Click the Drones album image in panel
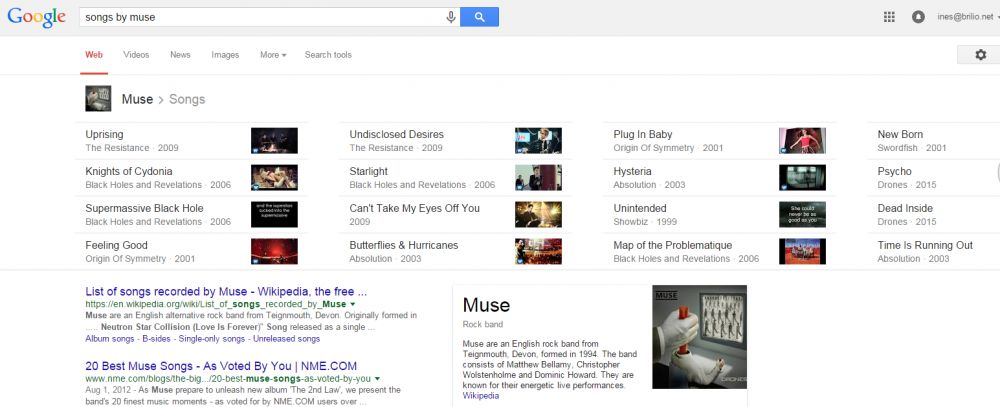The image size is (1000, 407). coord(700,337)
